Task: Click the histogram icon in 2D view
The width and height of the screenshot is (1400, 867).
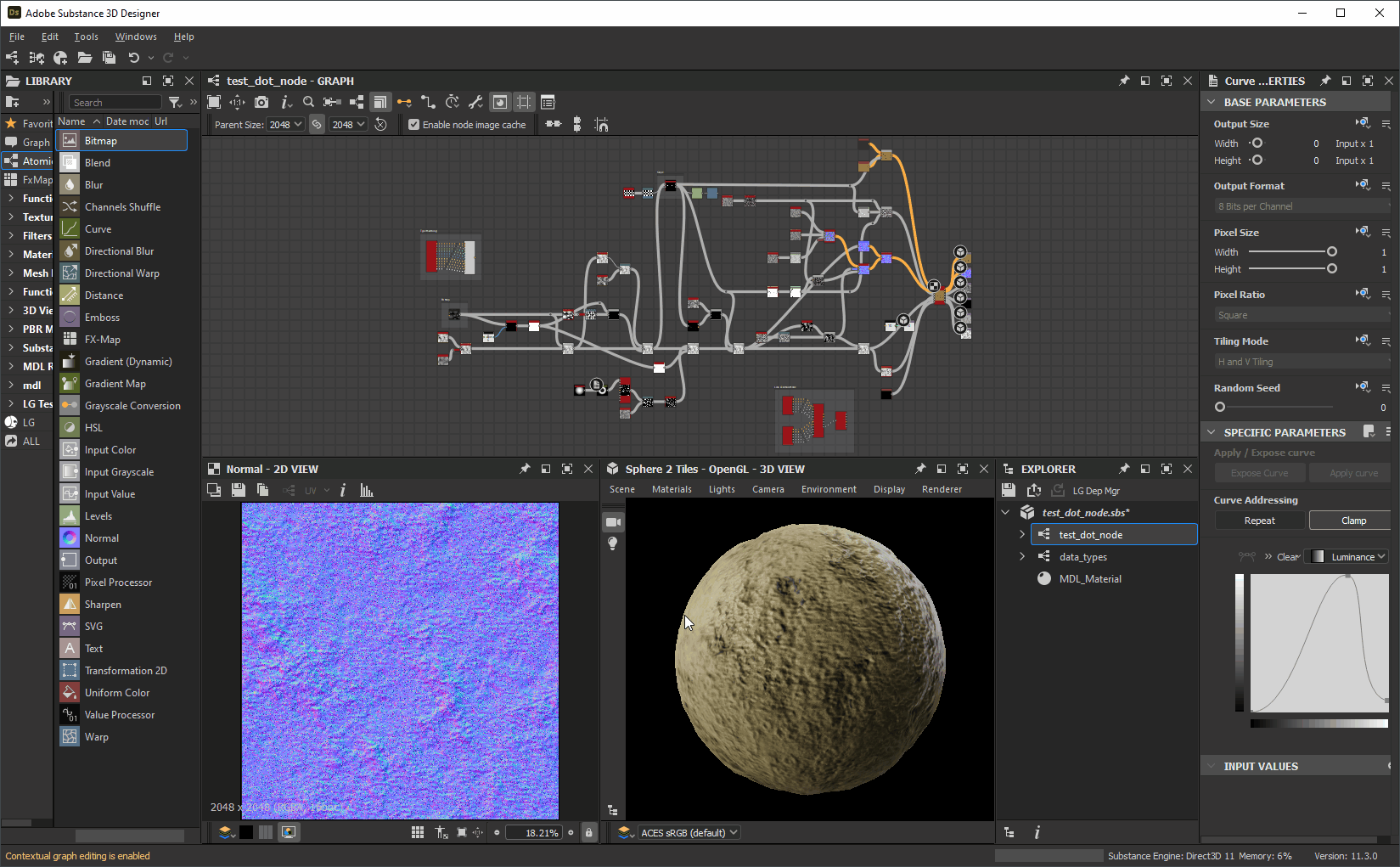Action: 367,490
